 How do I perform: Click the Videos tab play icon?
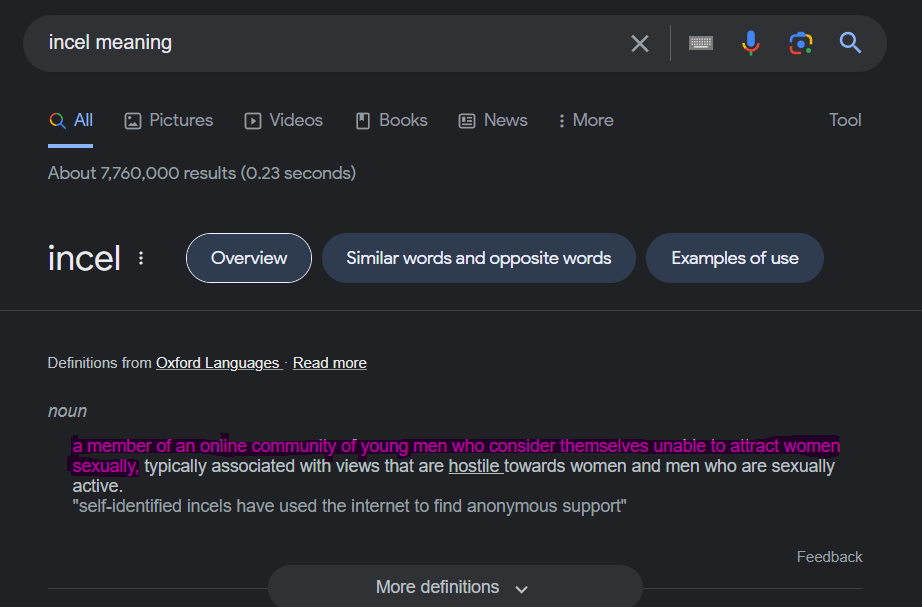(x=253, y=121)
